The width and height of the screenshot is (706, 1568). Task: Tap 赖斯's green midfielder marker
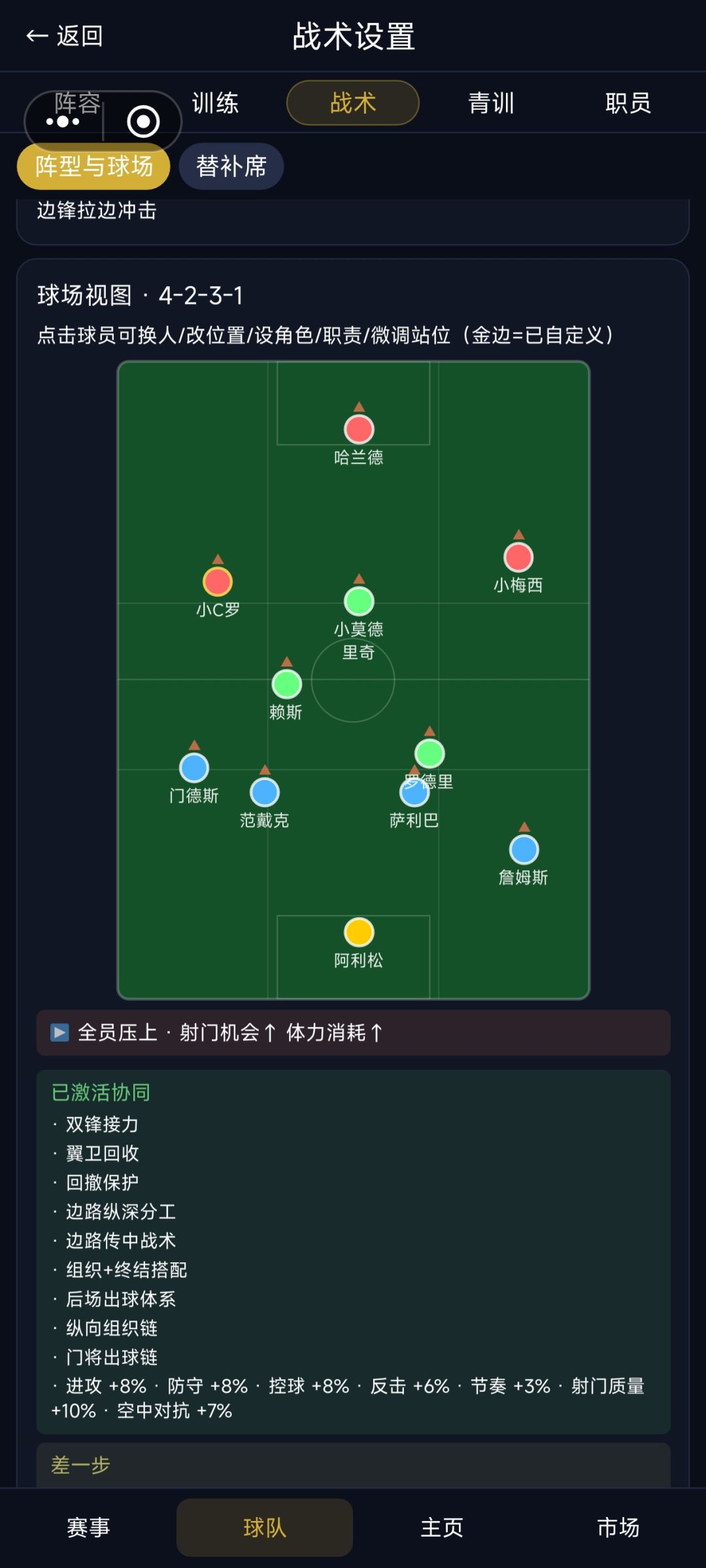[x=286, y=684]
